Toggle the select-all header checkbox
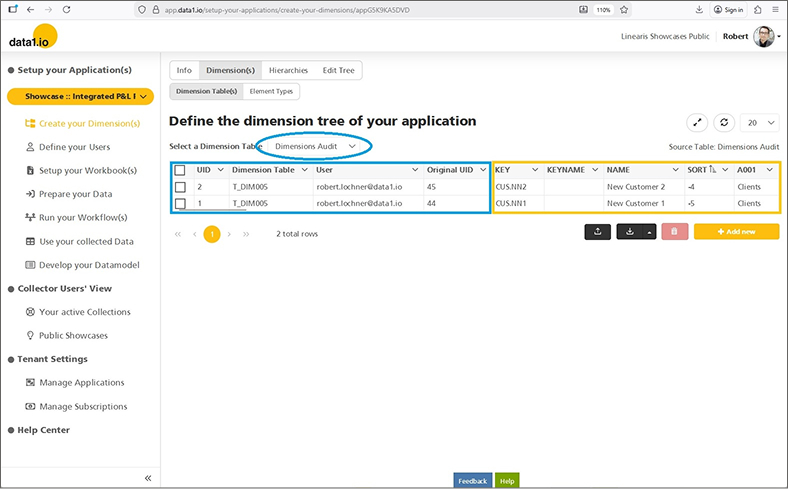This screenshot has width=788, height=489. (180, 170)
